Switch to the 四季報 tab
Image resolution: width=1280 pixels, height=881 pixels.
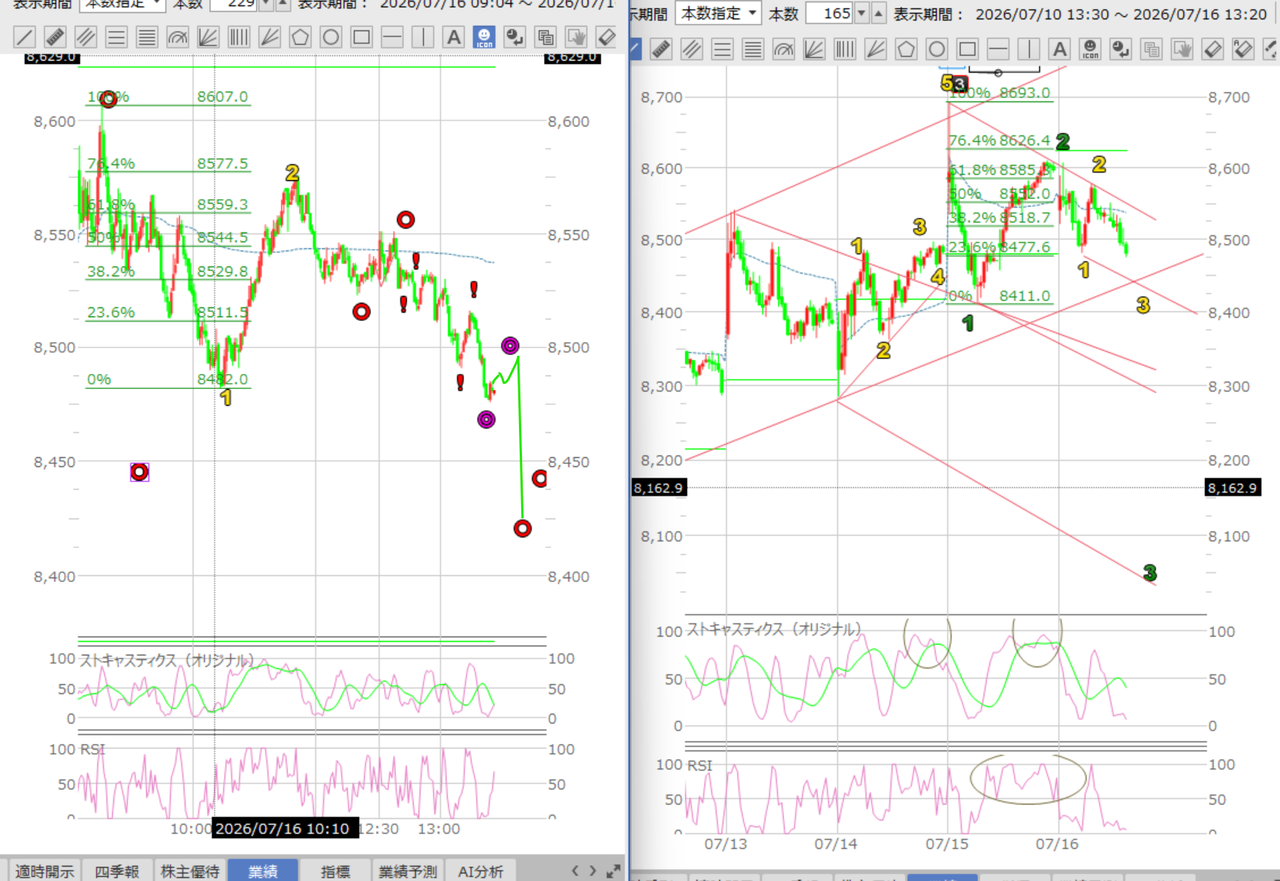click(x=117, y=871)
